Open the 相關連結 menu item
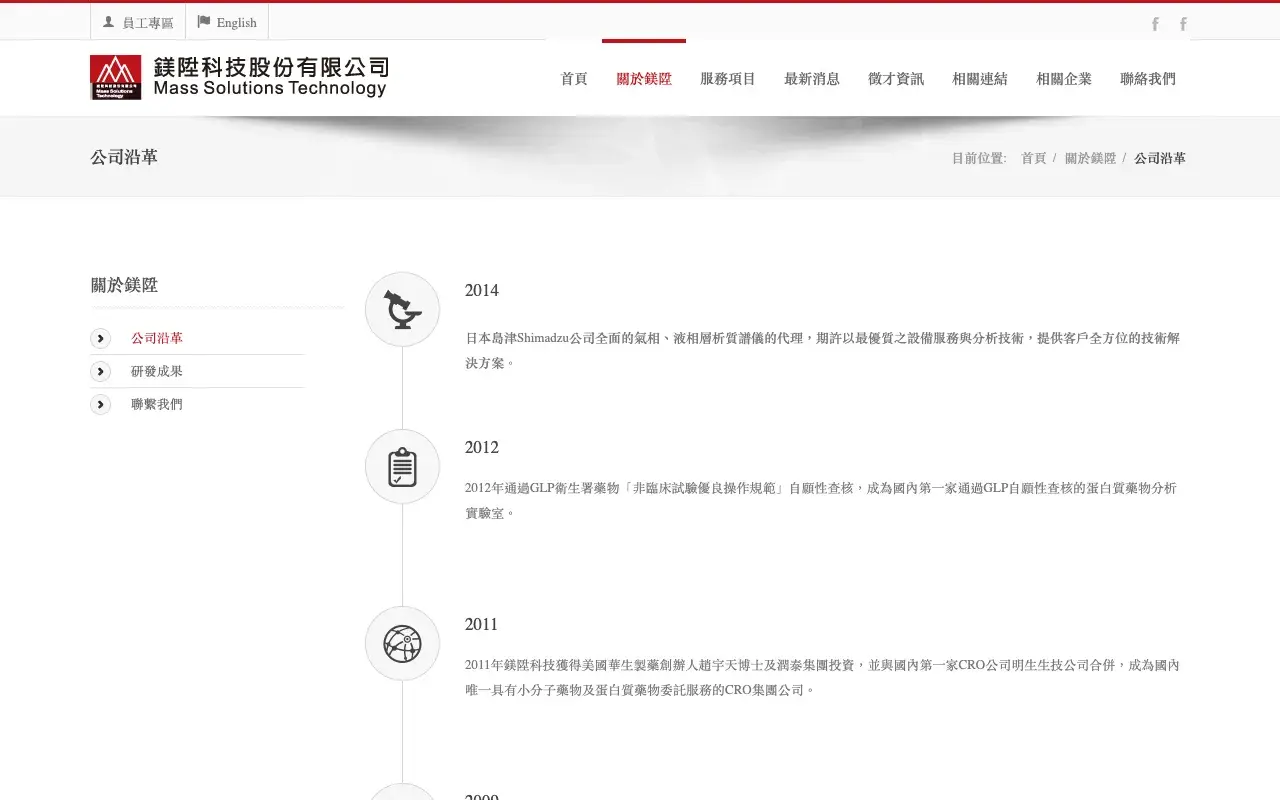 pyautogui.click(x=980, y=79)
